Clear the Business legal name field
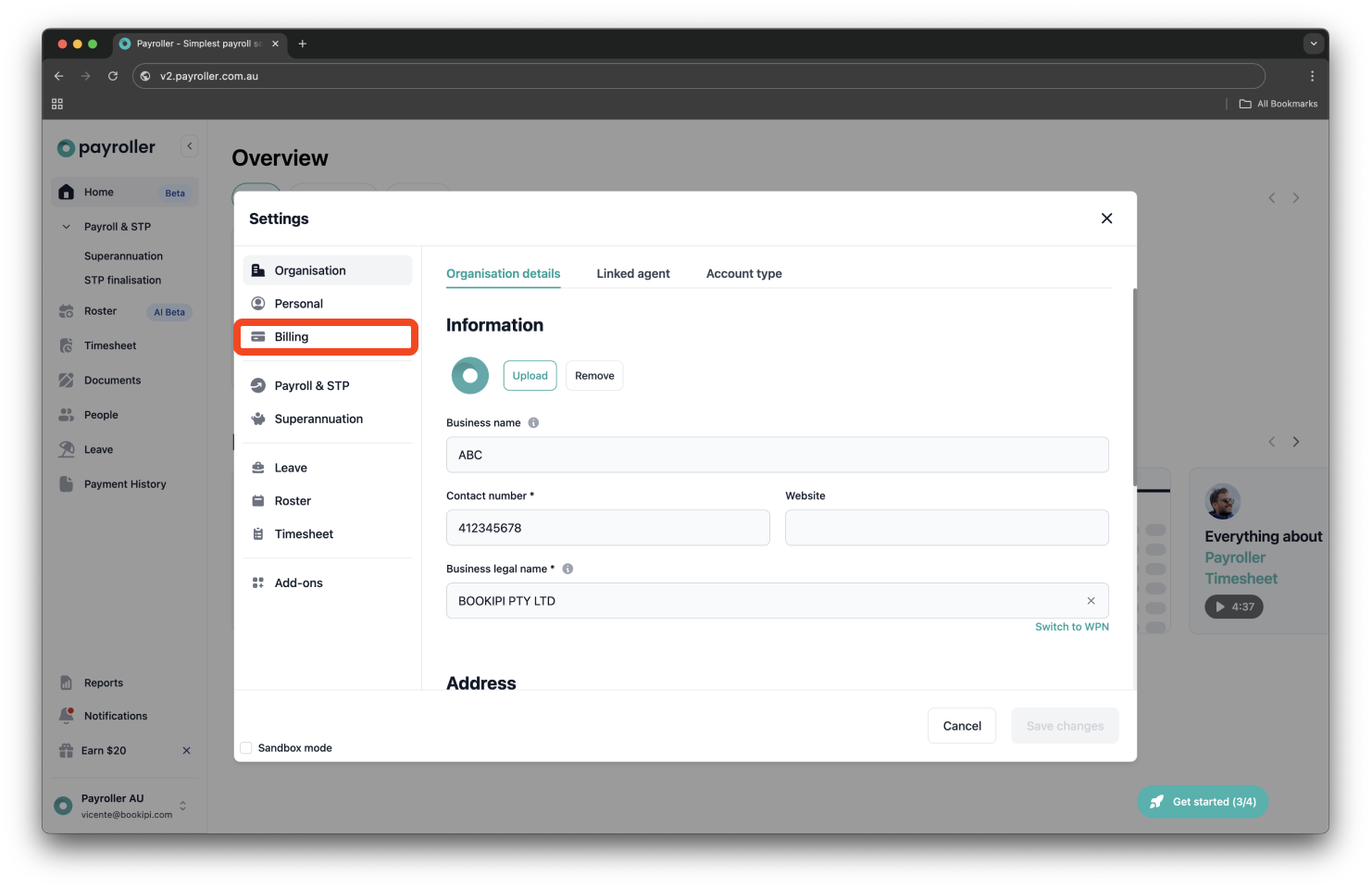This screenshot has height=889, width=1372. (1091, 600)
